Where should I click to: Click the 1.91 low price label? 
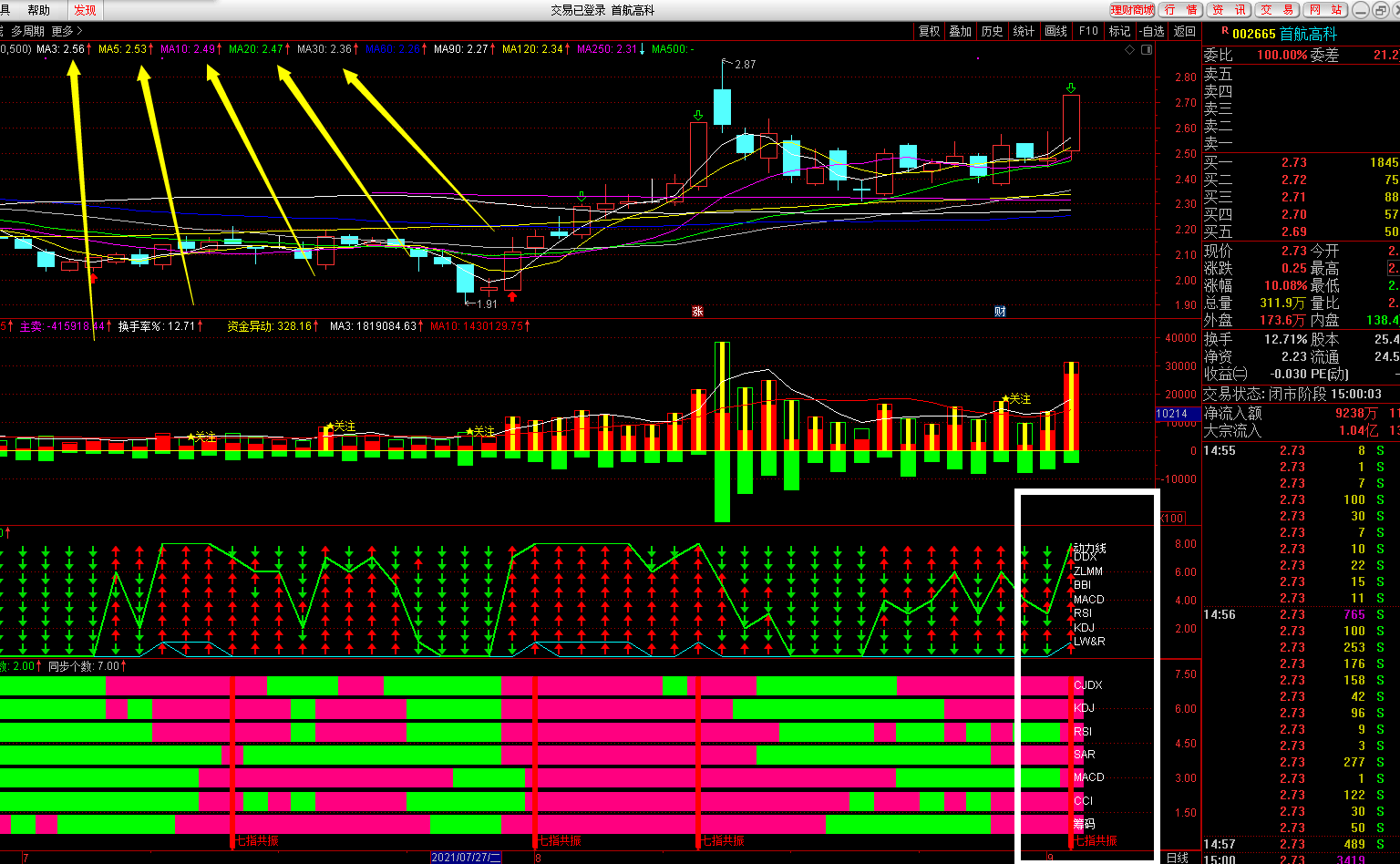click(x=488, y=303)
